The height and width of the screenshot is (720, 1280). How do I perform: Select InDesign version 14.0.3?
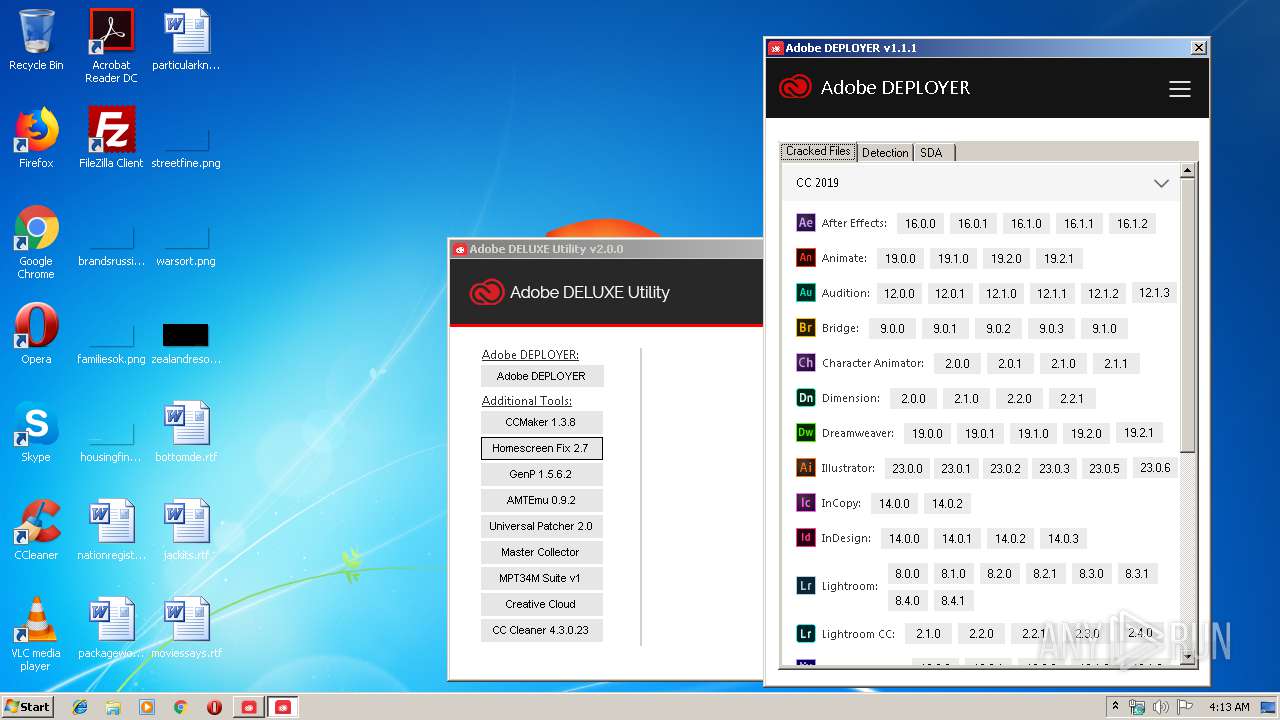point(1063,539)
